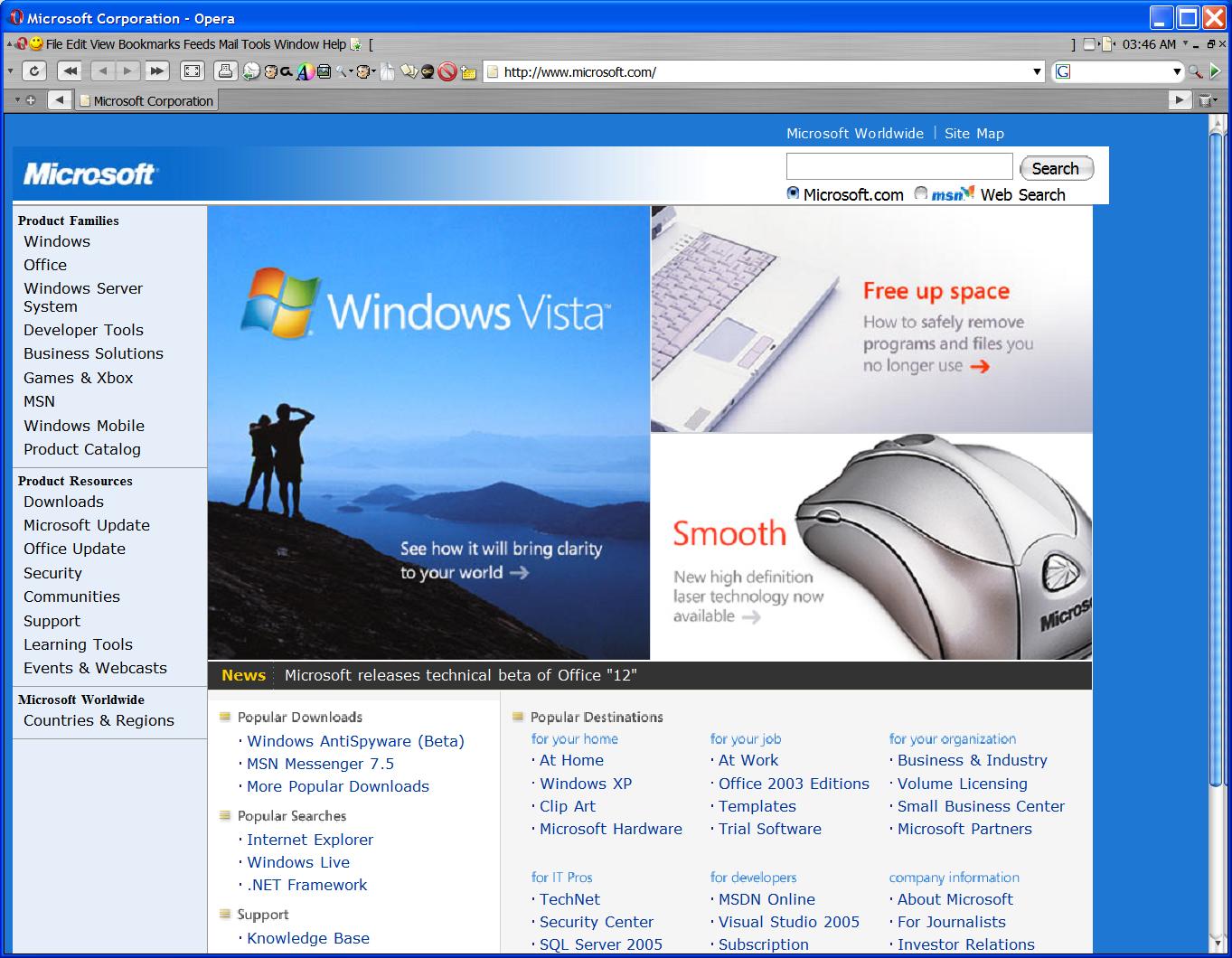
Task: Open the Office Update sidebar link
Action: click(74, 549)
